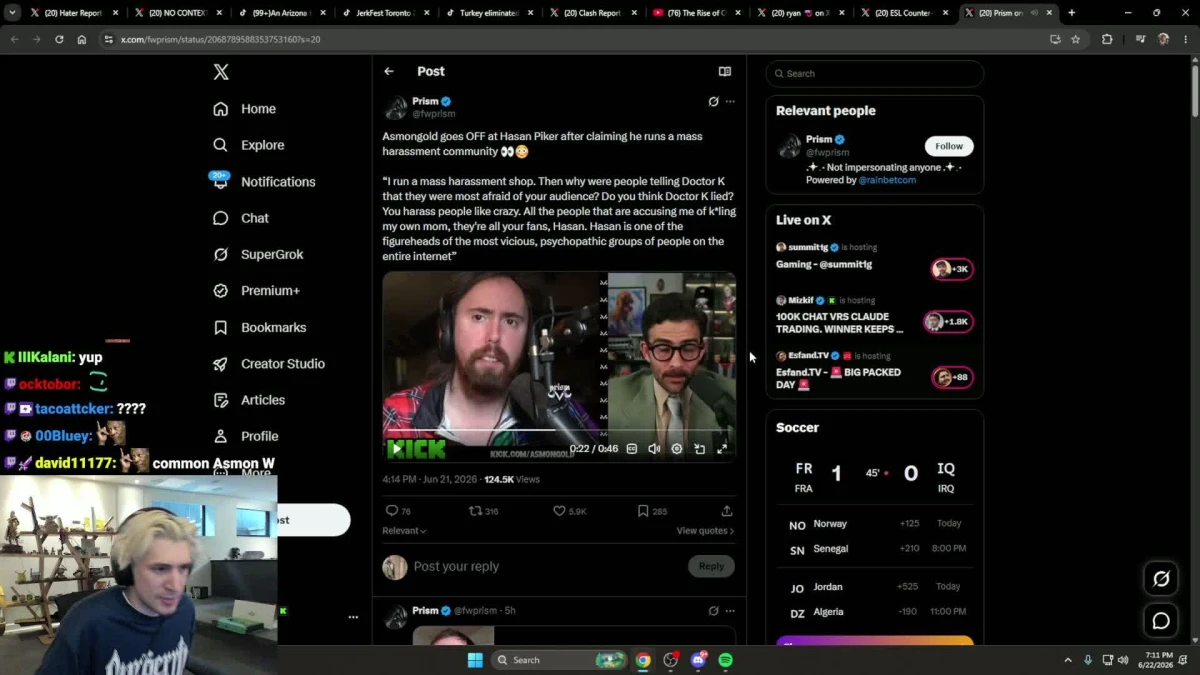The image size is (1200, 675).
Task: Open floating chat messages button
Action: (1161, 621)
